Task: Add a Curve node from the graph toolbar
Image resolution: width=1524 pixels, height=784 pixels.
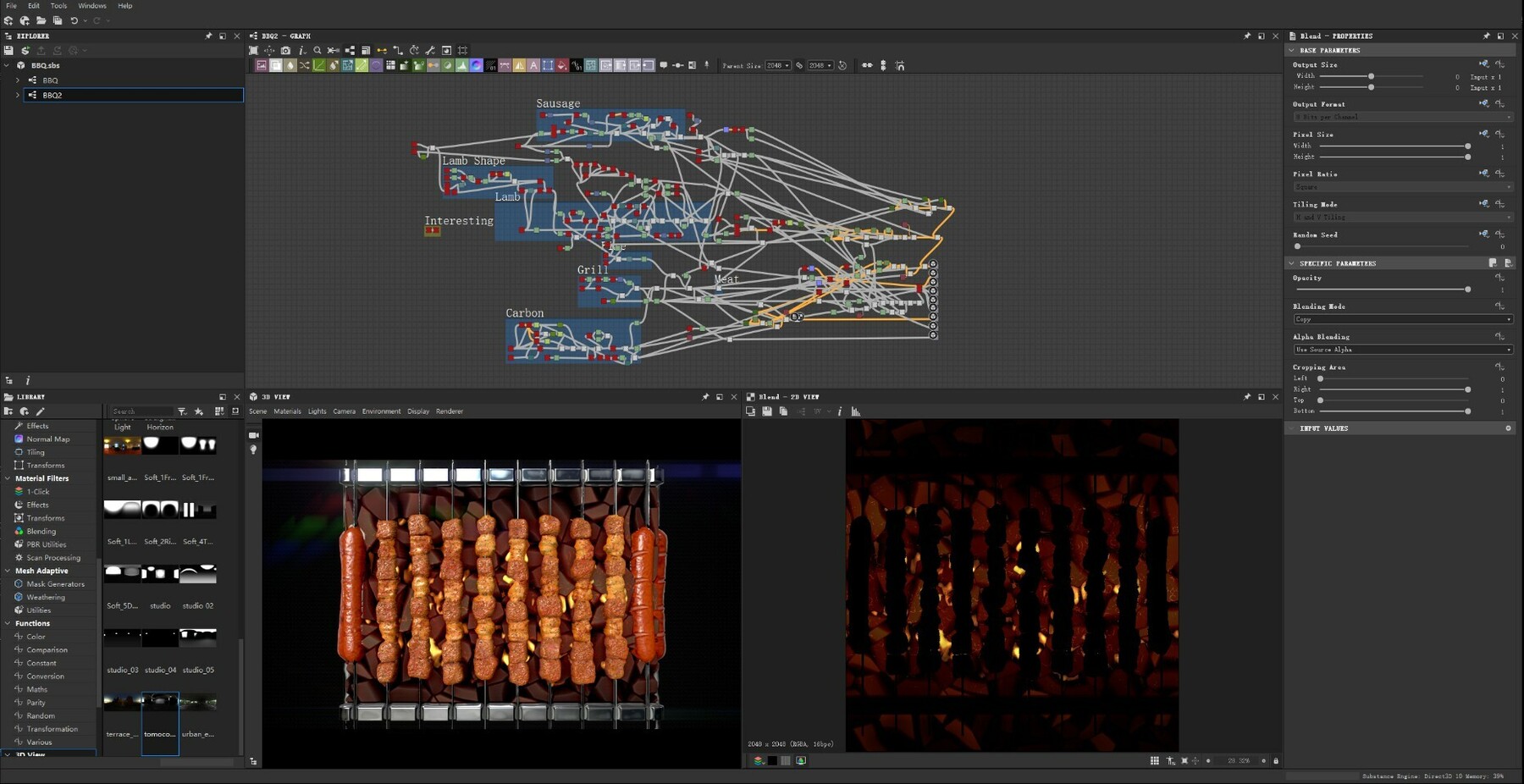Action: (x=318, y=65)
